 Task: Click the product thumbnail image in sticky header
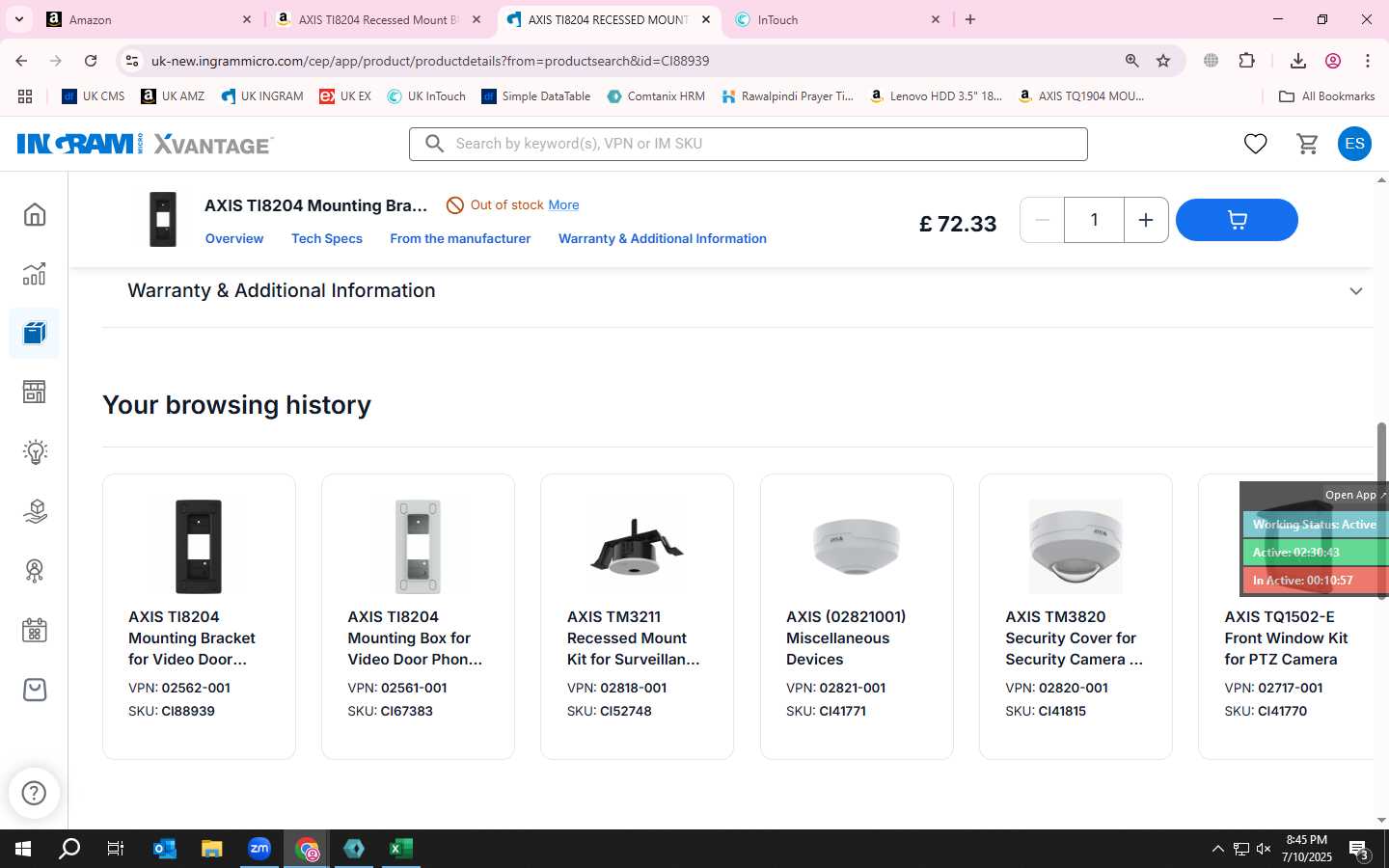pyautogui.click(x=163, y=219)
